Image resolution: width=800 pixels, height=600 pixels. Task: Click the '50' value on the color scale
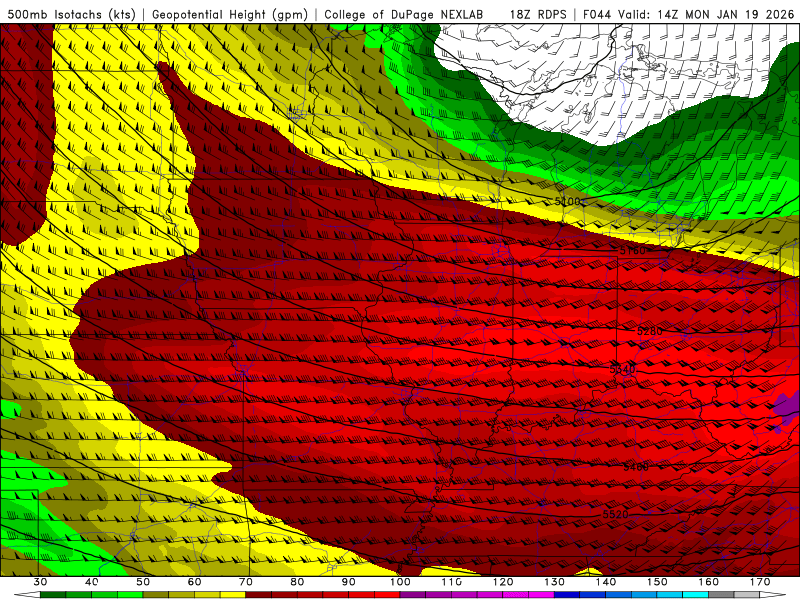(x=143, y=582)
